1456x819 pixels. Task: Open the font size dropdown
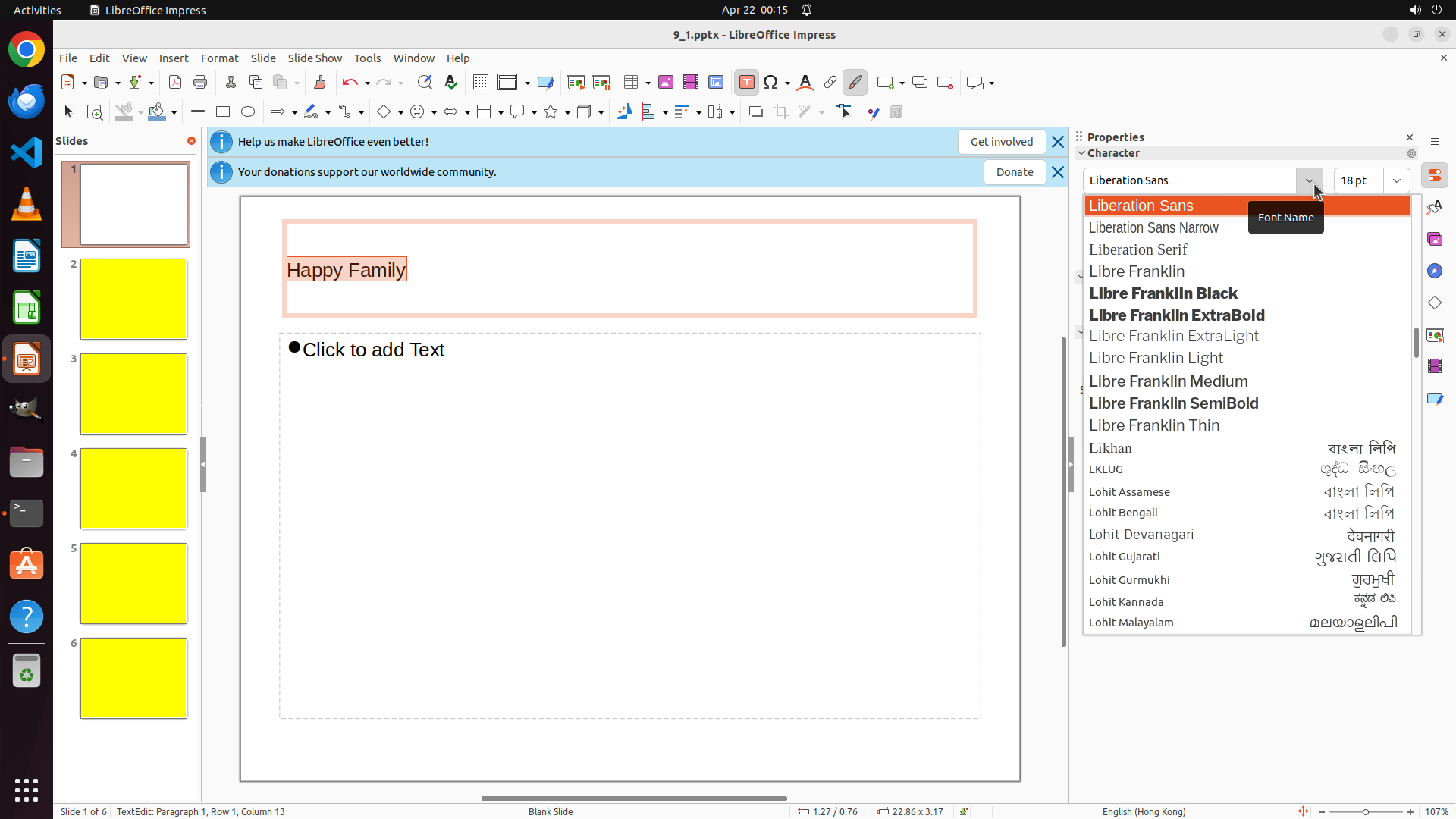pos(1397,180)
